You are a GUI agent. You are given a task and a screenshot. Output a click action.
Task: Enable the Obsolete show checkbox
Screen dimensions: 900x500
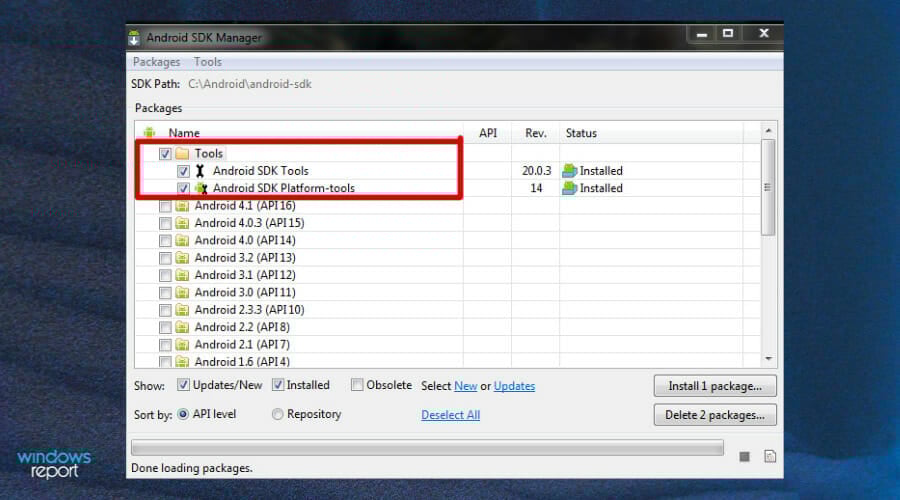point(357,385)
